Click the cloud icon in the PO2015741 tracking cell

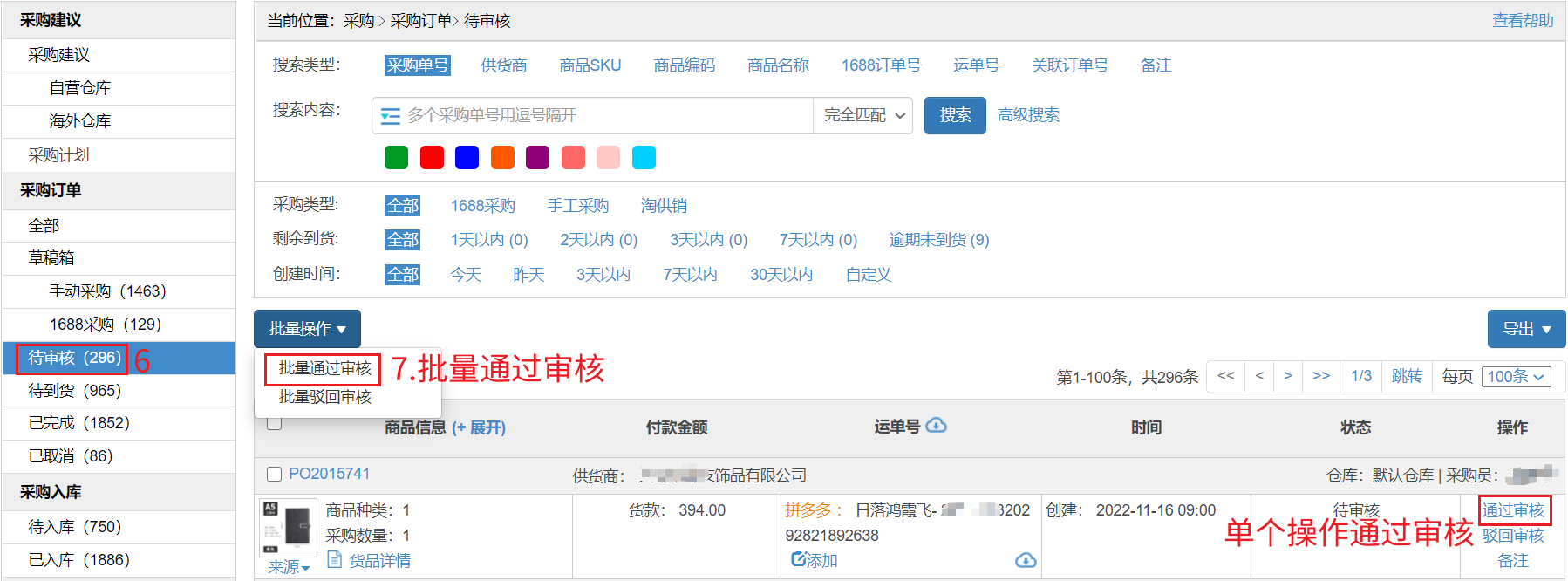click(1026, 560)
